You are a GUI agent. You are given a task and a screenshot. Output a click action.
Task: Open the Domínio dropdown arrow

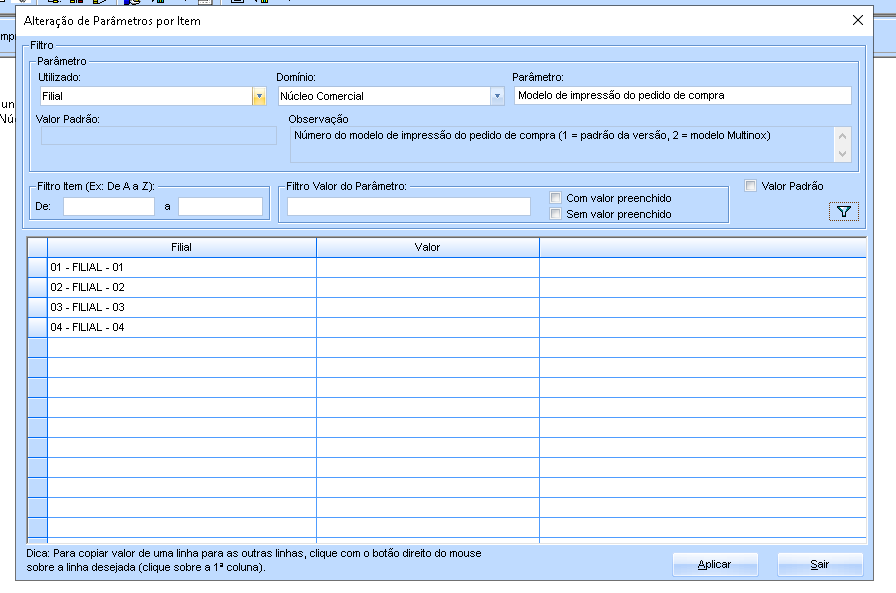point(497,96)
